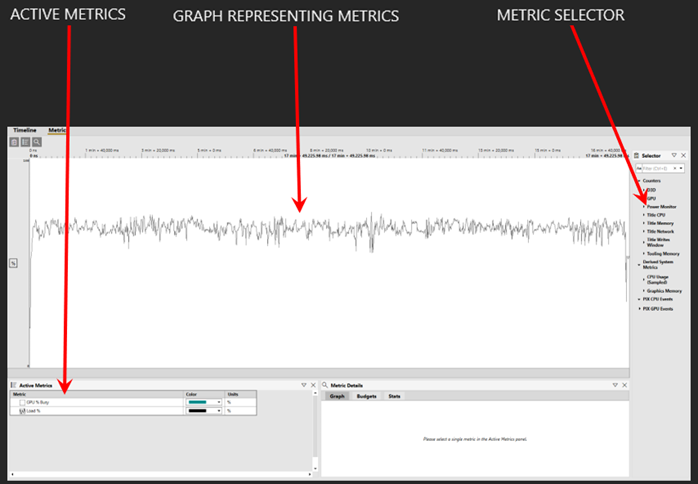Toggle the GPU % Busy checkbox
Image resolution: width=698 pixels, height=484 pixels.
(22, 403)
